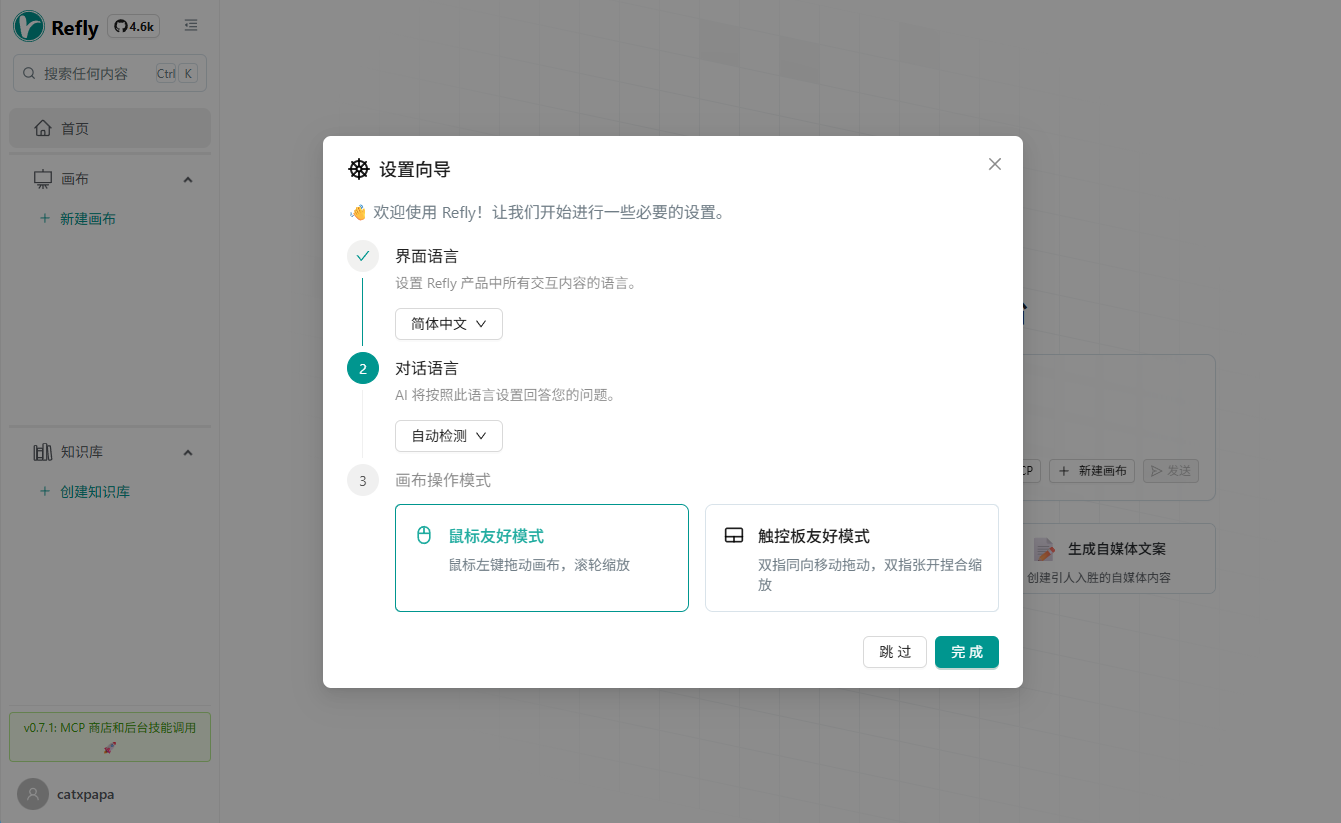Open the 自动检测 conversation language dropdown
This screenshot has width=1341, height=823.
449,436
